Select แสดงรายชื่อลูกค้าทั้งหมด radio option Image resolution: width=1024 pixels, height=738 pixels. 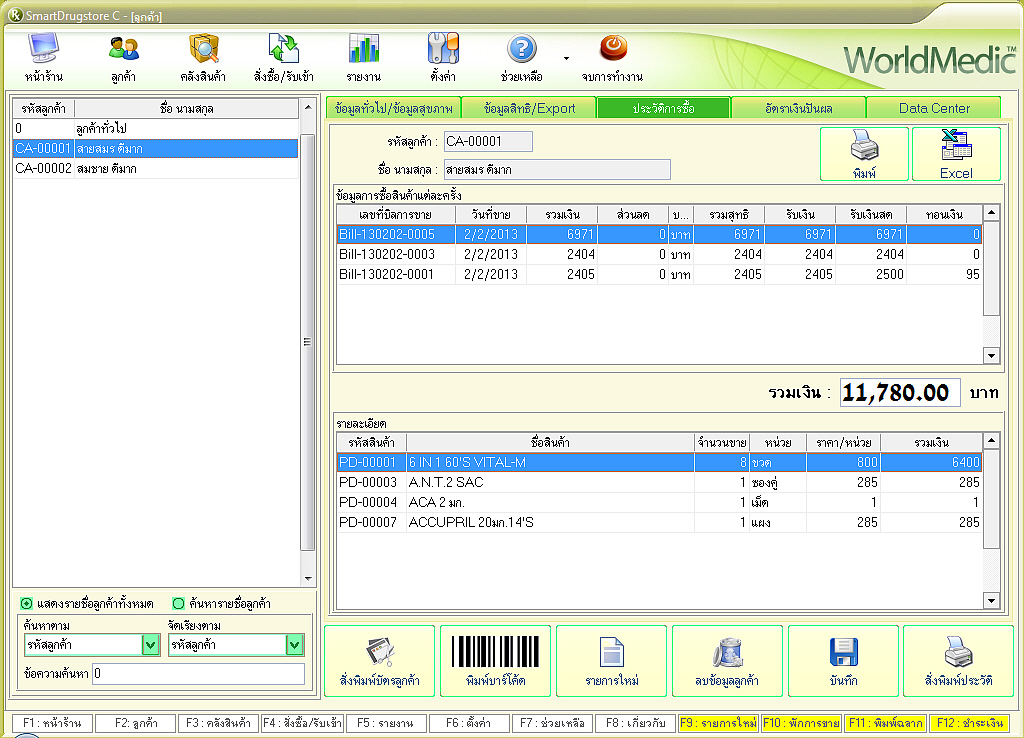coord(27,603)
